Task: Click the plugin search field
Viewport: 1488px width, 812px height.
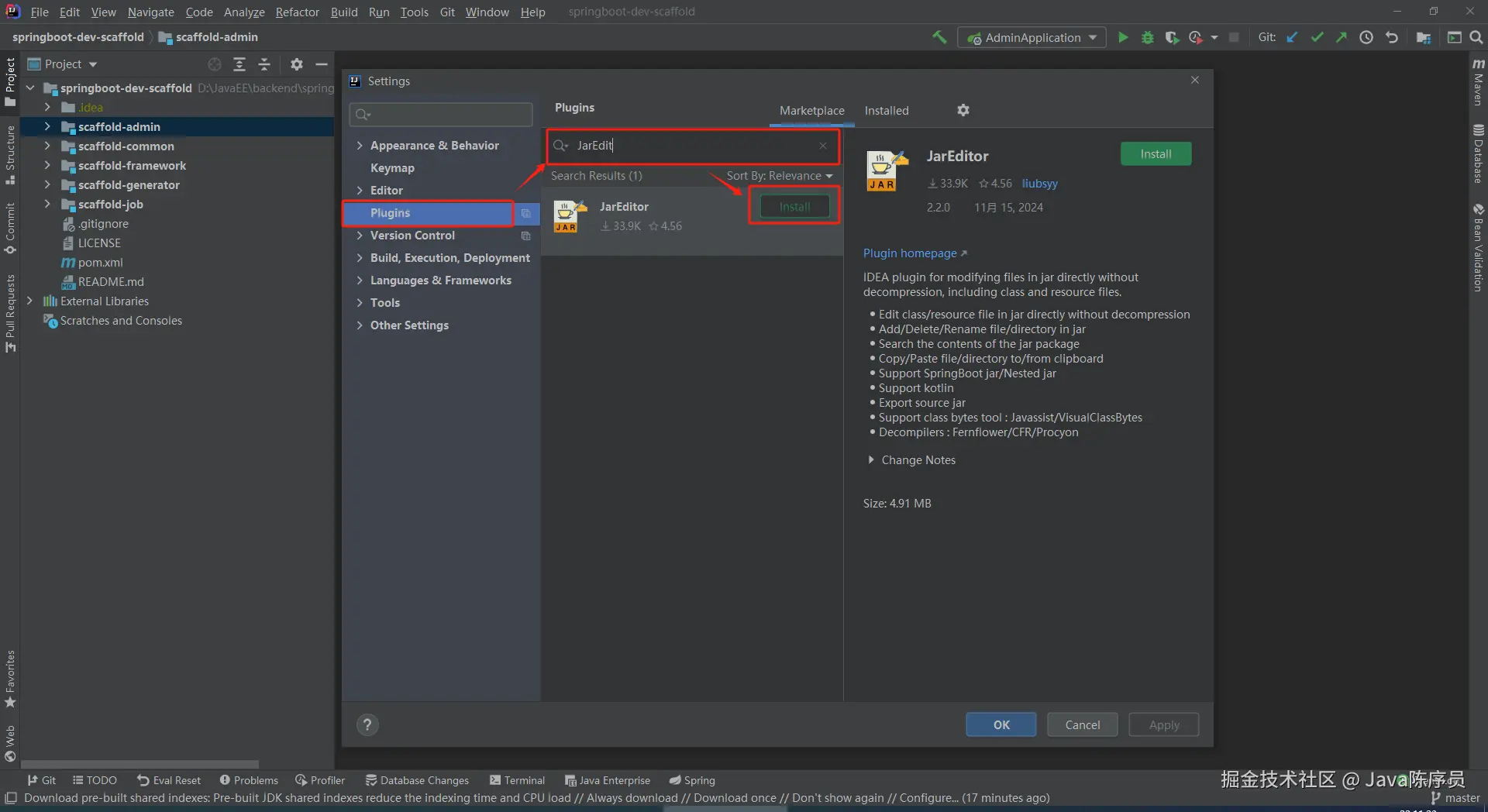Action: (x=692, y=146)
